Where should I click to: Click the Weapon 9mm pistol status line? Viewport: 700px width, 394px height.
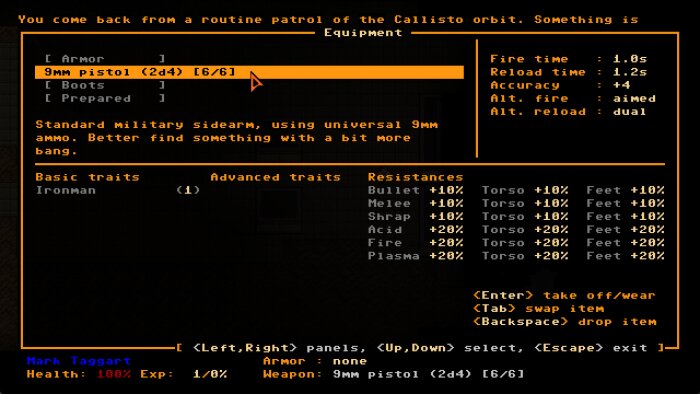pyautogui.click(x=393, y=374)
